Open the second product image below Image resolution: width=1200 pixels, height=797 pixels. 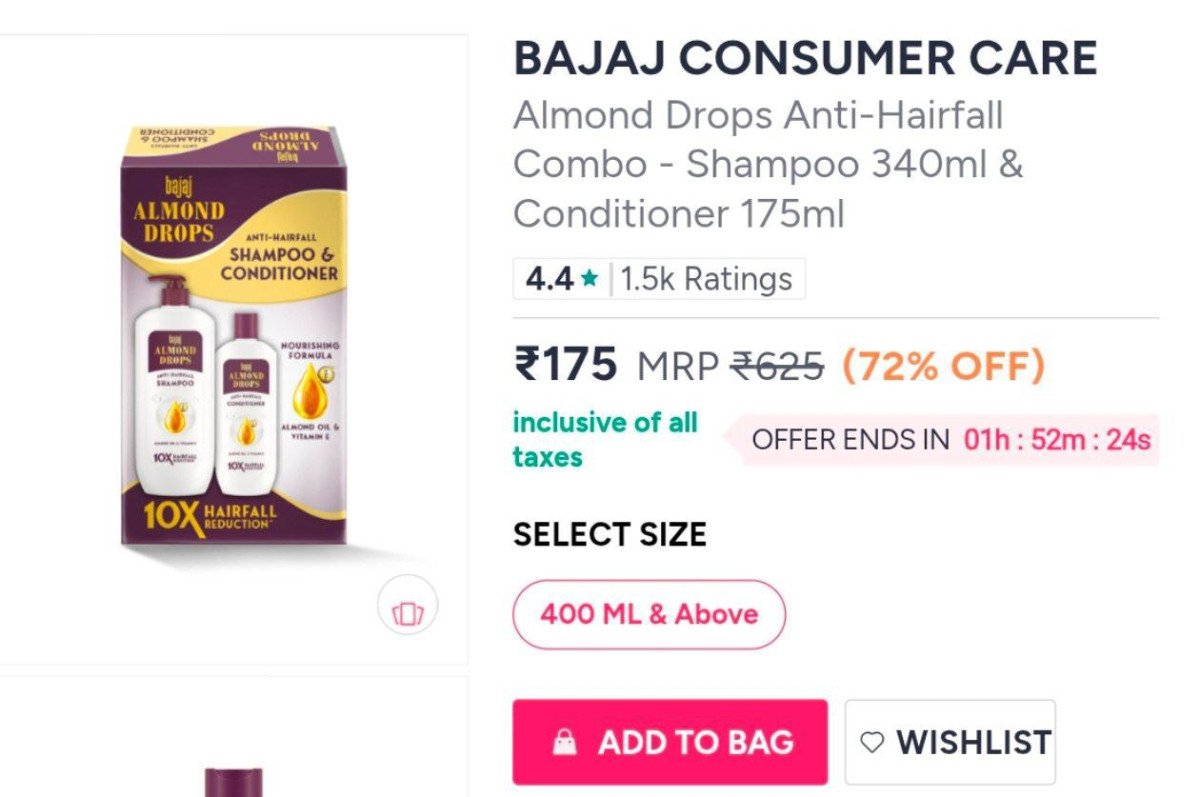(234, 738)
